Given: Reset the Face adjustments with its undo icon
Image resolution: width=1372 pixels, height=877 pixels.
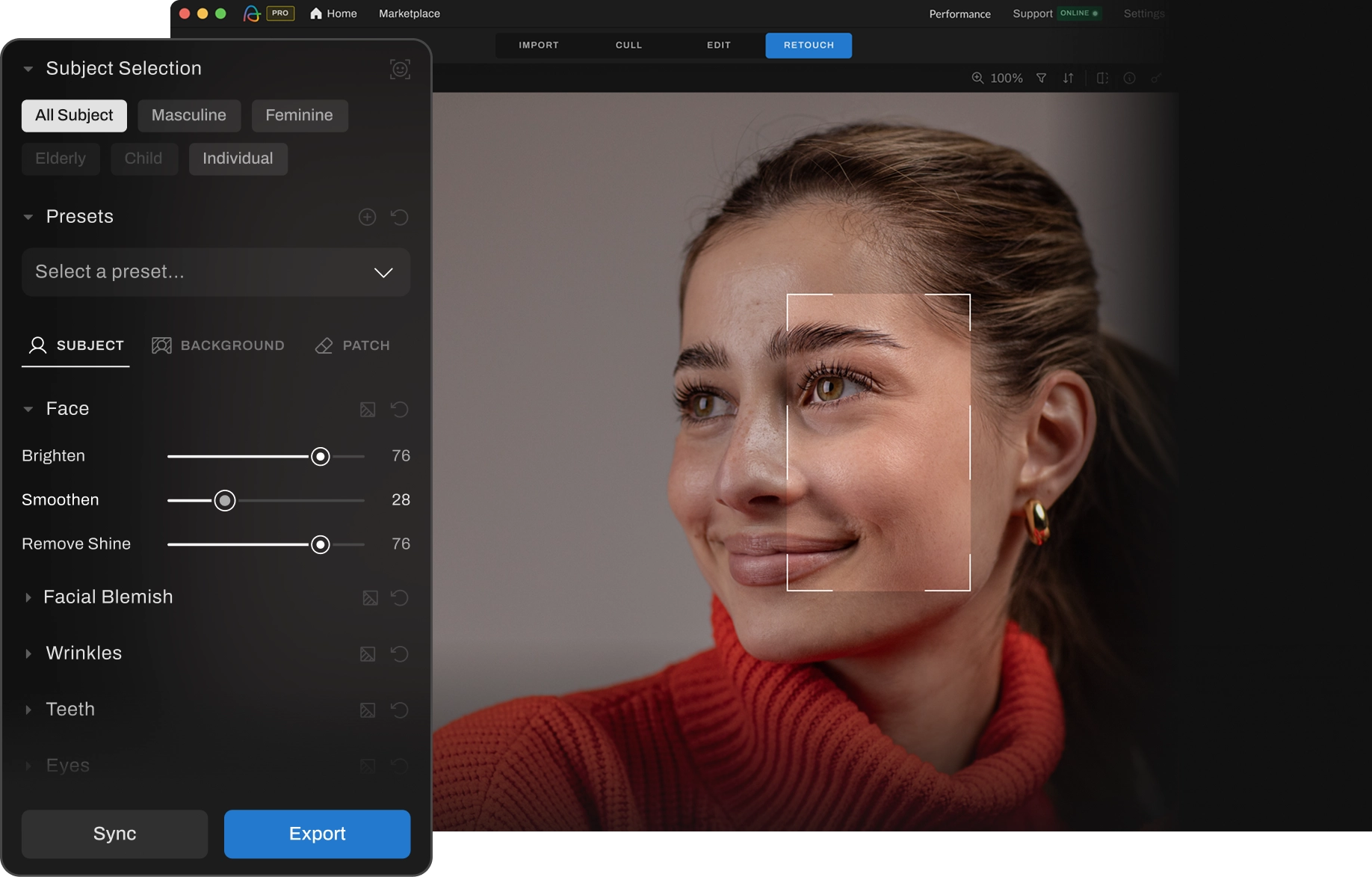Looking at the screenshot, I should tap(400, 410).
